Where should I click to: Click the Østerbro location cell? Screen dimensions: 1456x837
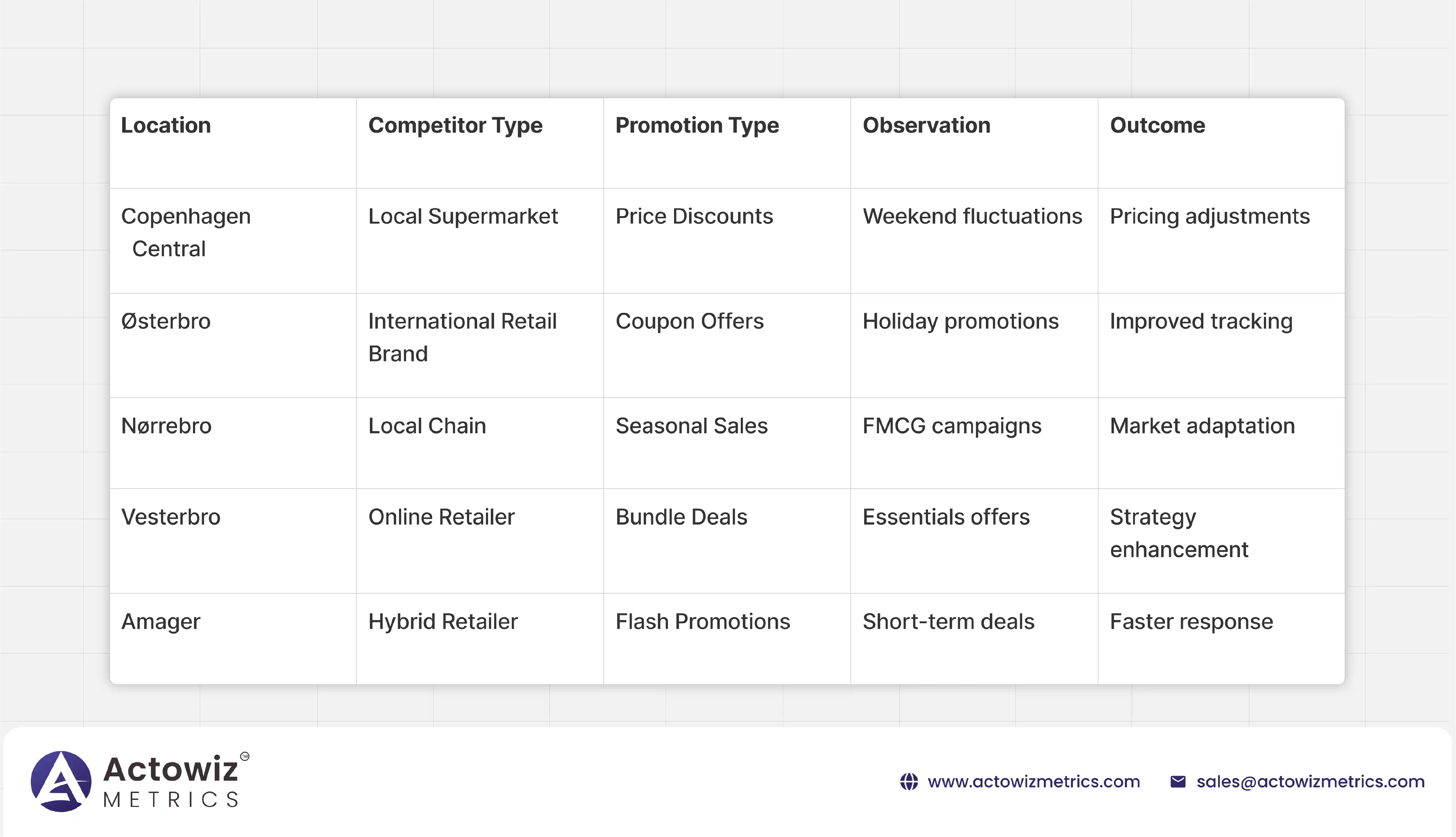tap(166, 321)
